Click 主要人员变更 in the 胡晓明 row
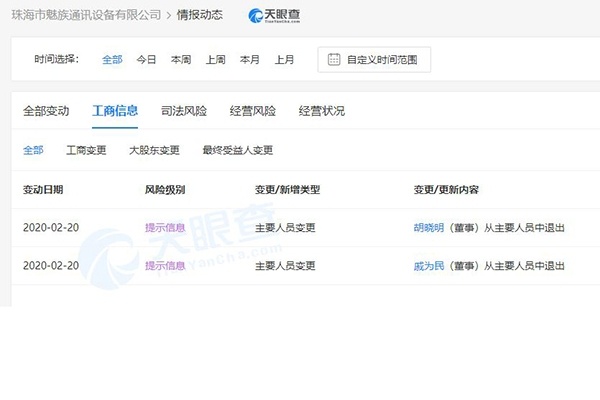 click(285, 228)
